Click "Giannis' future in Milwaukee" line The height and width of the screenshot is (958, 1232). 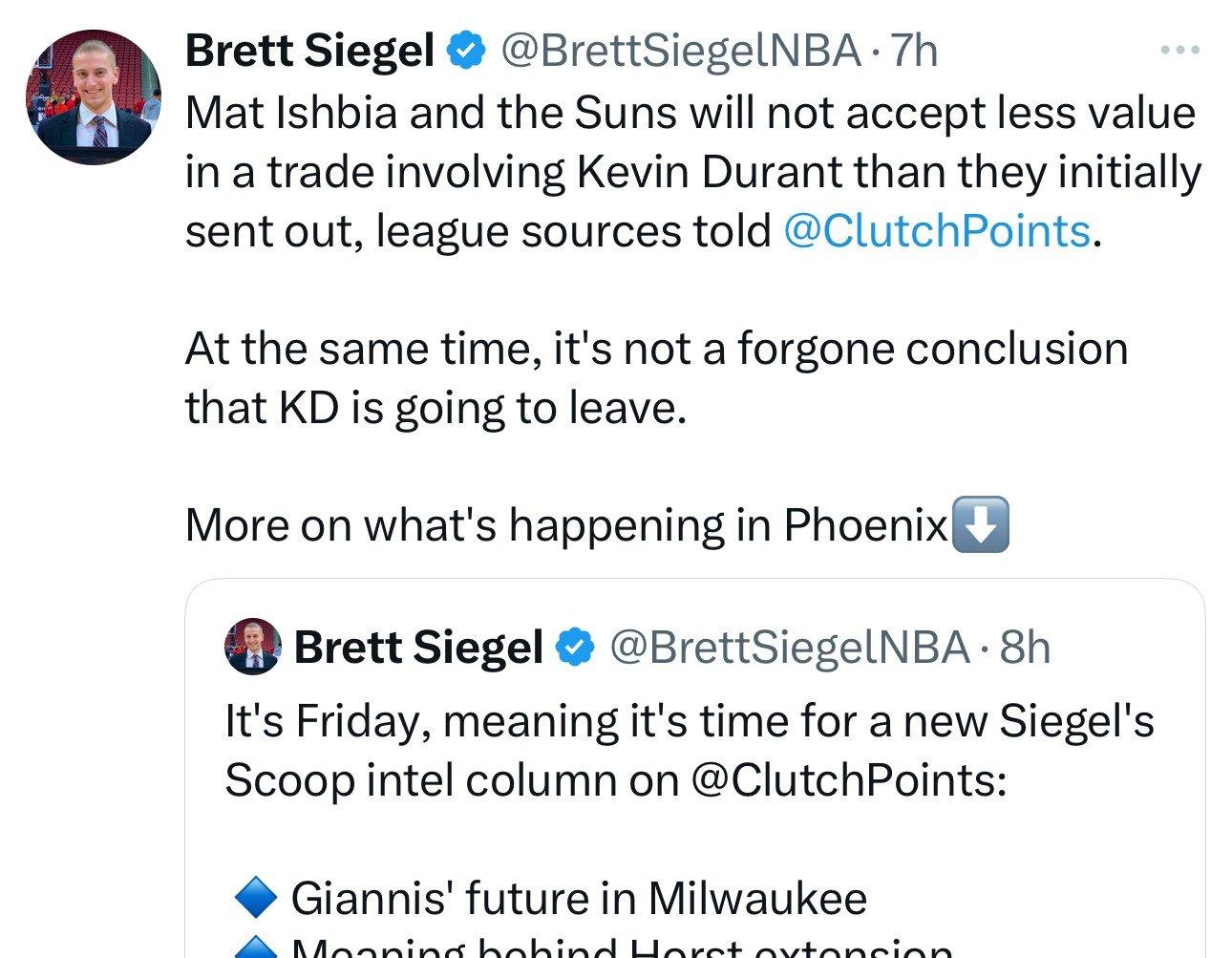click(x=579, y=898)
